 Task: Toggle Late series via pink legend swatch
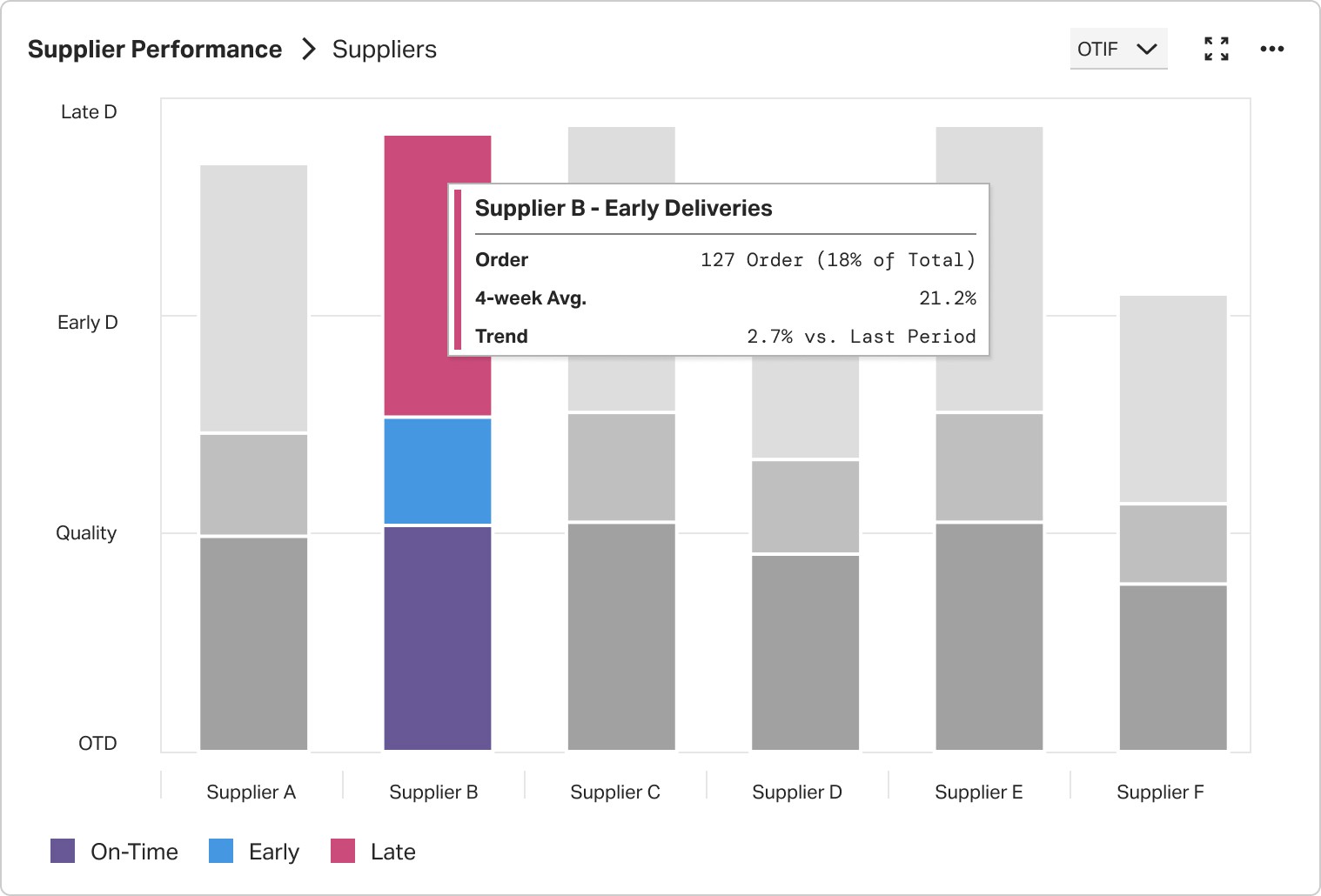(343, 851)
